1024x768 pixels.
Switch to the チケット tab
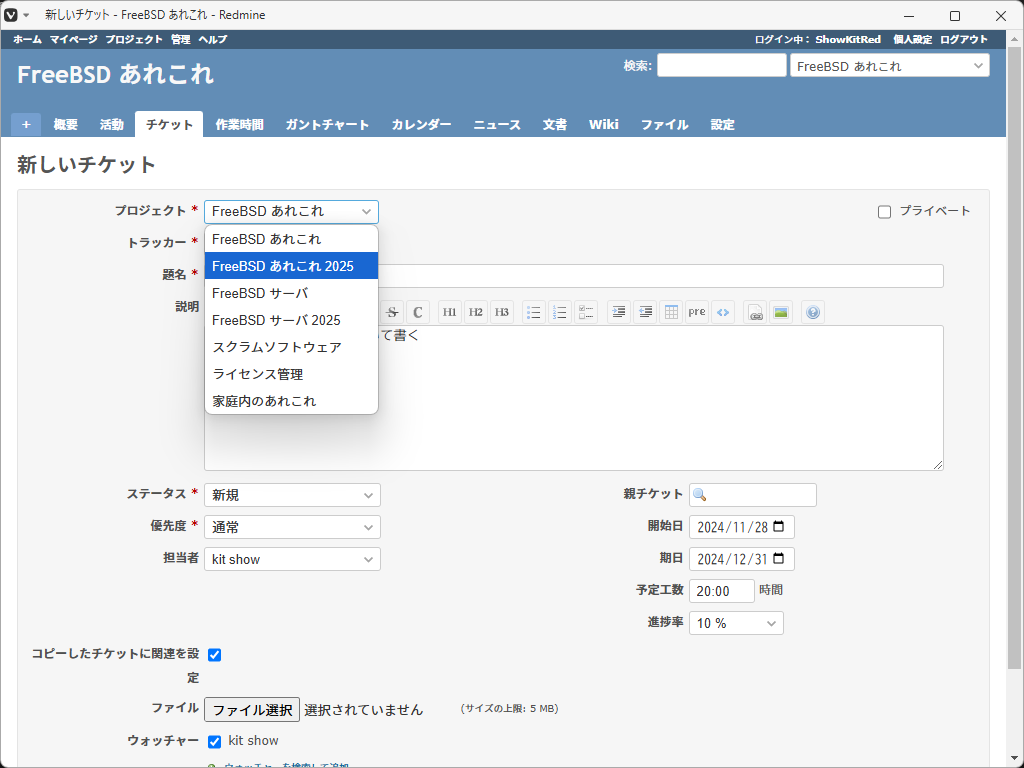point(169,124)
